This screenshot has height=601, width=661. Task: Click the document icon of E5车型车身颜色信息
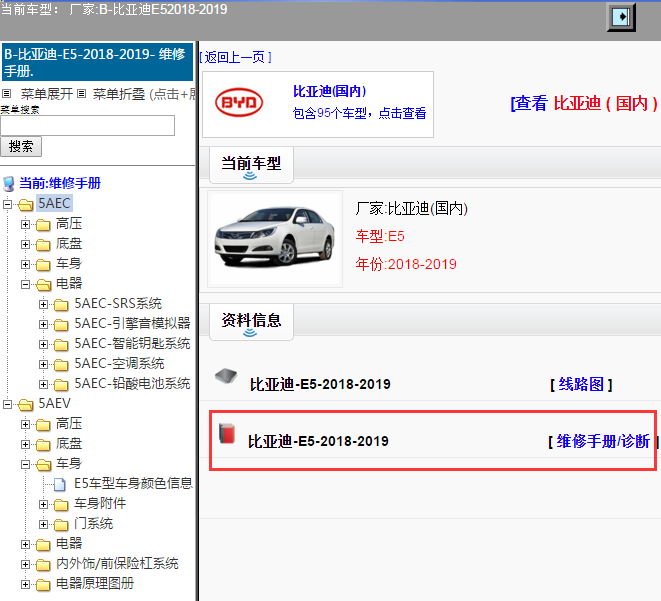tap(60, 485)
